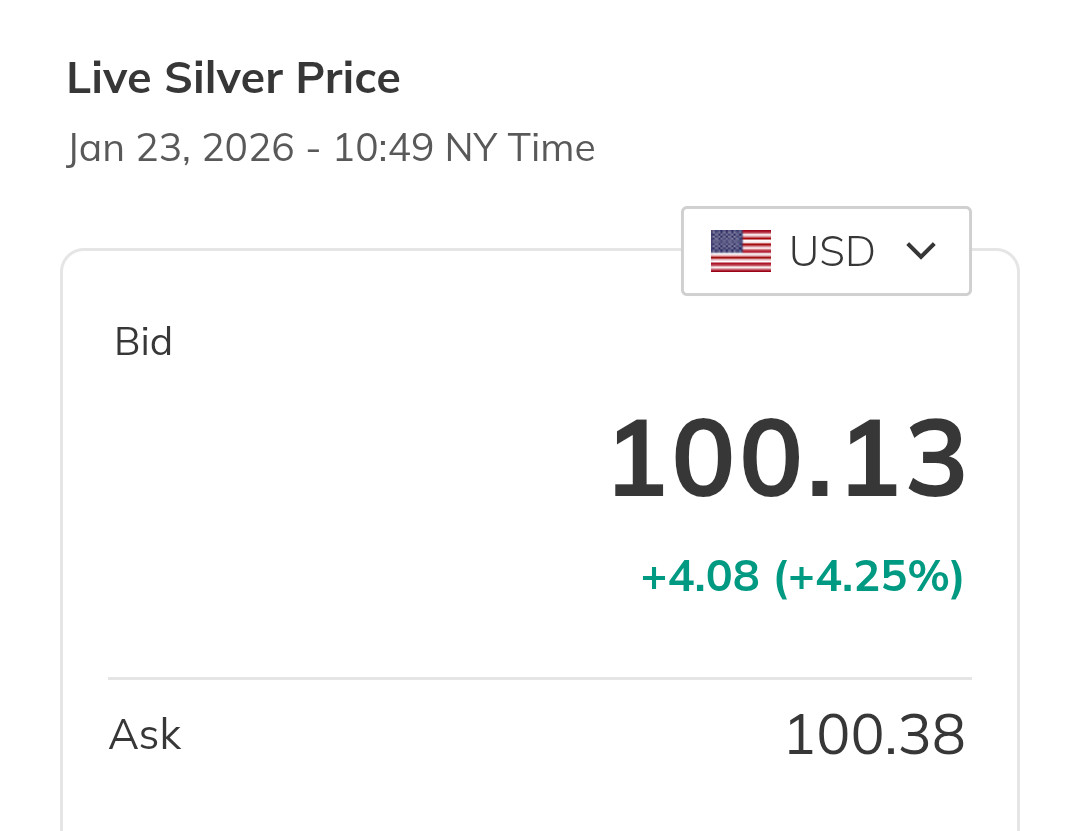Open the currency selector box
1080x831 pixels.
(x=826, y=251)
